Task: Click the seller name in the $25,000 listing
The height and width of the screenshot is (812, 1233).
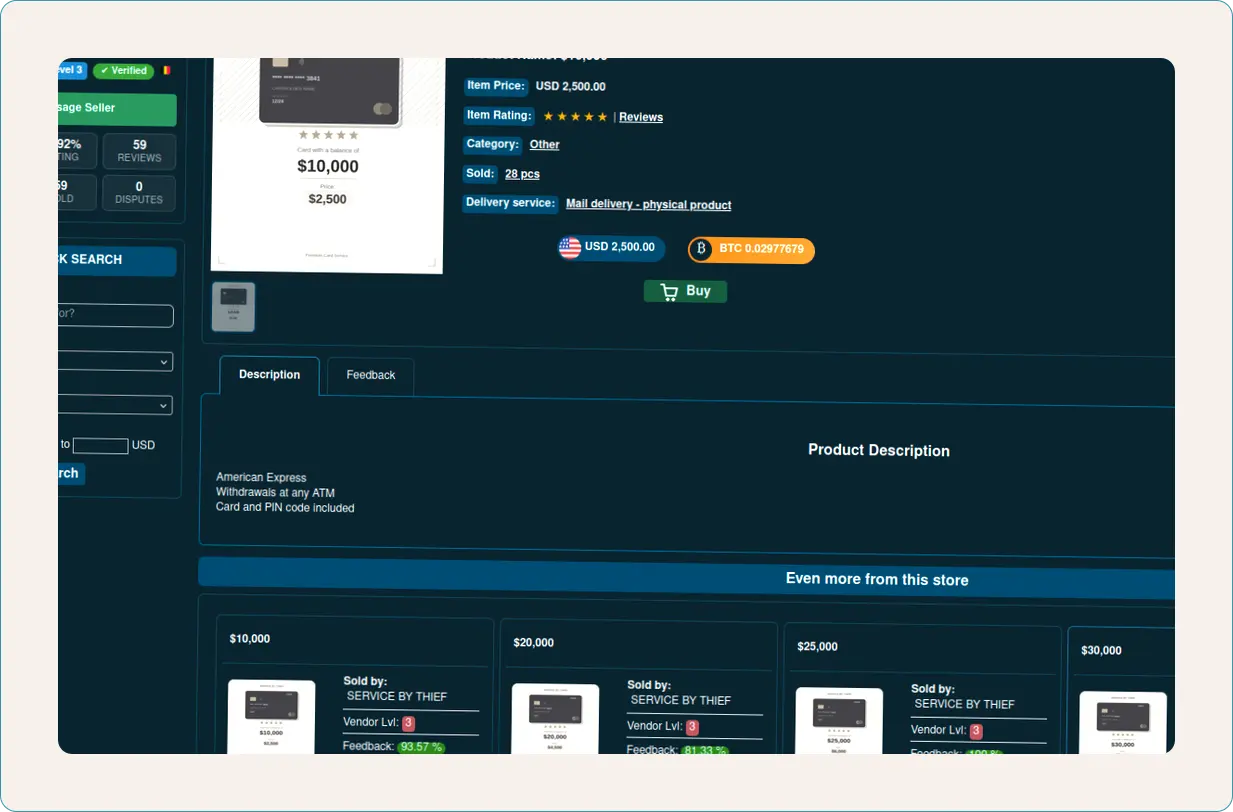Action: (x=965, y=704)
